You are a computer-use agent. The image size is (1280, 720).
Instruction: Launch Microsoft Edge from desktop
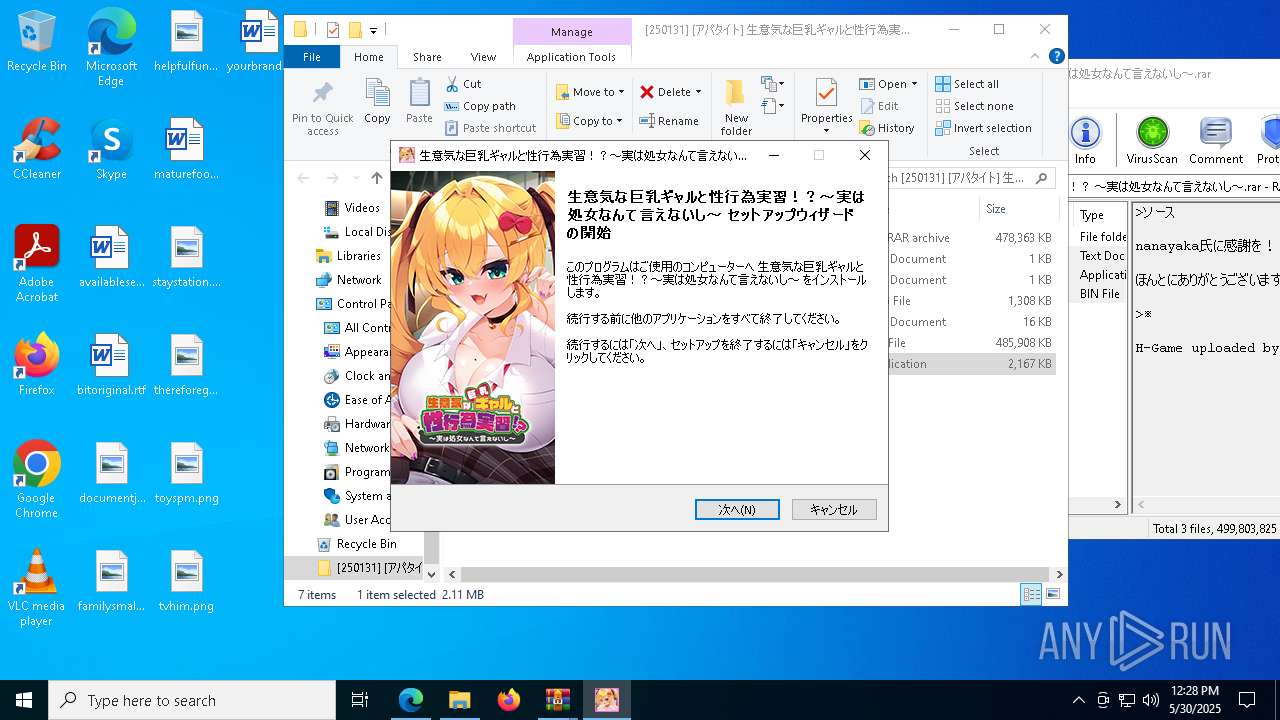point(111,48)
